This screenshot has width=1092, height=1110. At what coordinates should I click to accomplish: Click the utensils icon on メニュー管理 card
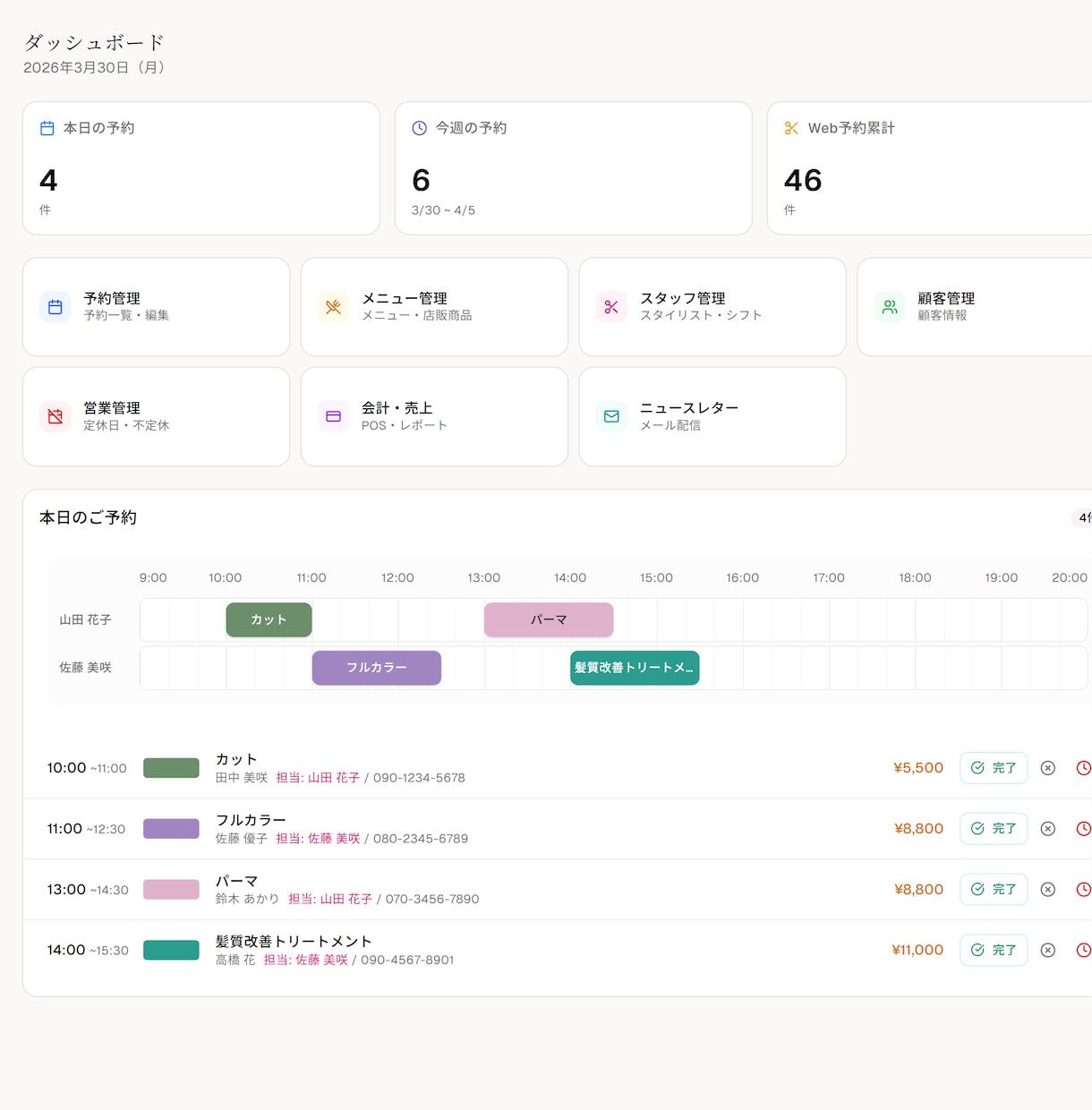[x=334, y=307]
